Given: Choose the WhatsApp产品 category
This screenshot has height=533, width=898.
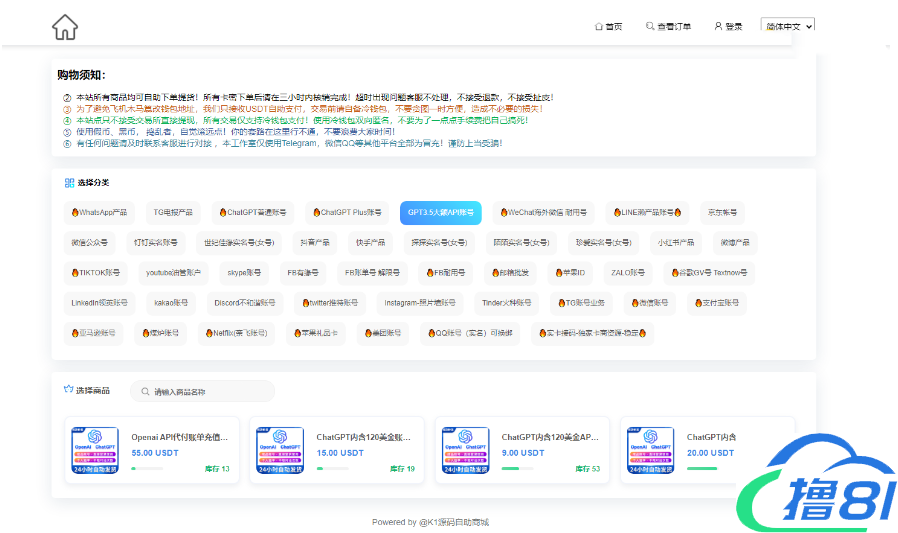Looking at the screenshot, I should point(99,213).
